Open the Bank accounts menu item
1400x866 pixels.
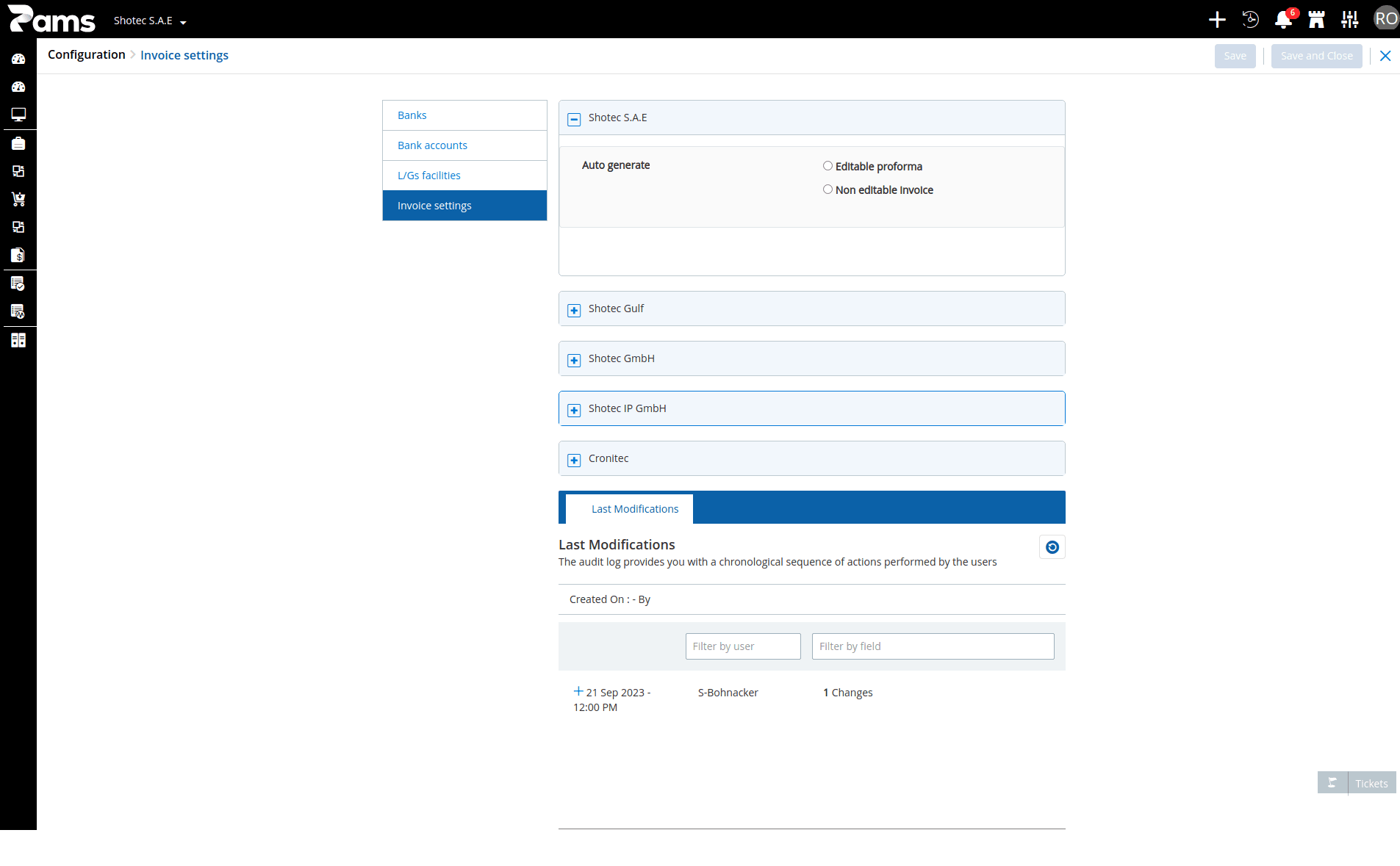464,145
